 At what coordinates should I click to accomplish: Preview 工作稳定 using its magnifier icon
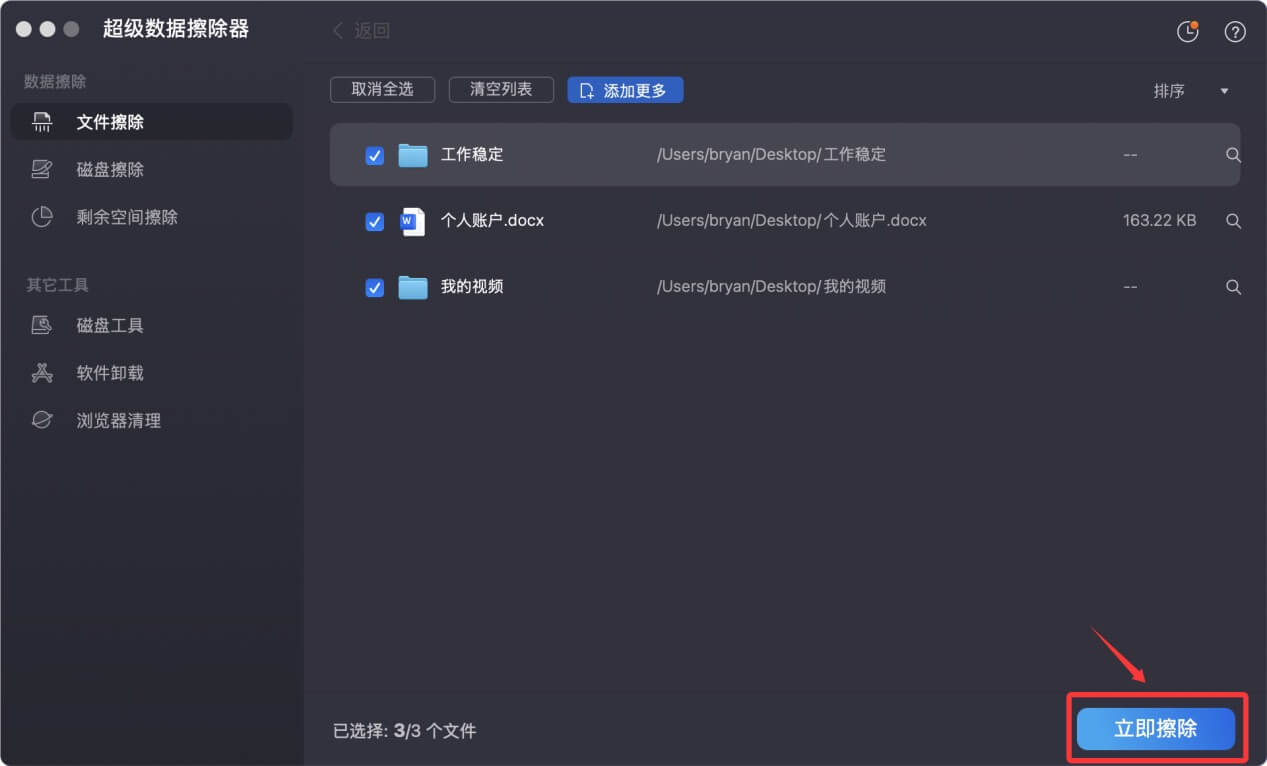coord(1233,155)
